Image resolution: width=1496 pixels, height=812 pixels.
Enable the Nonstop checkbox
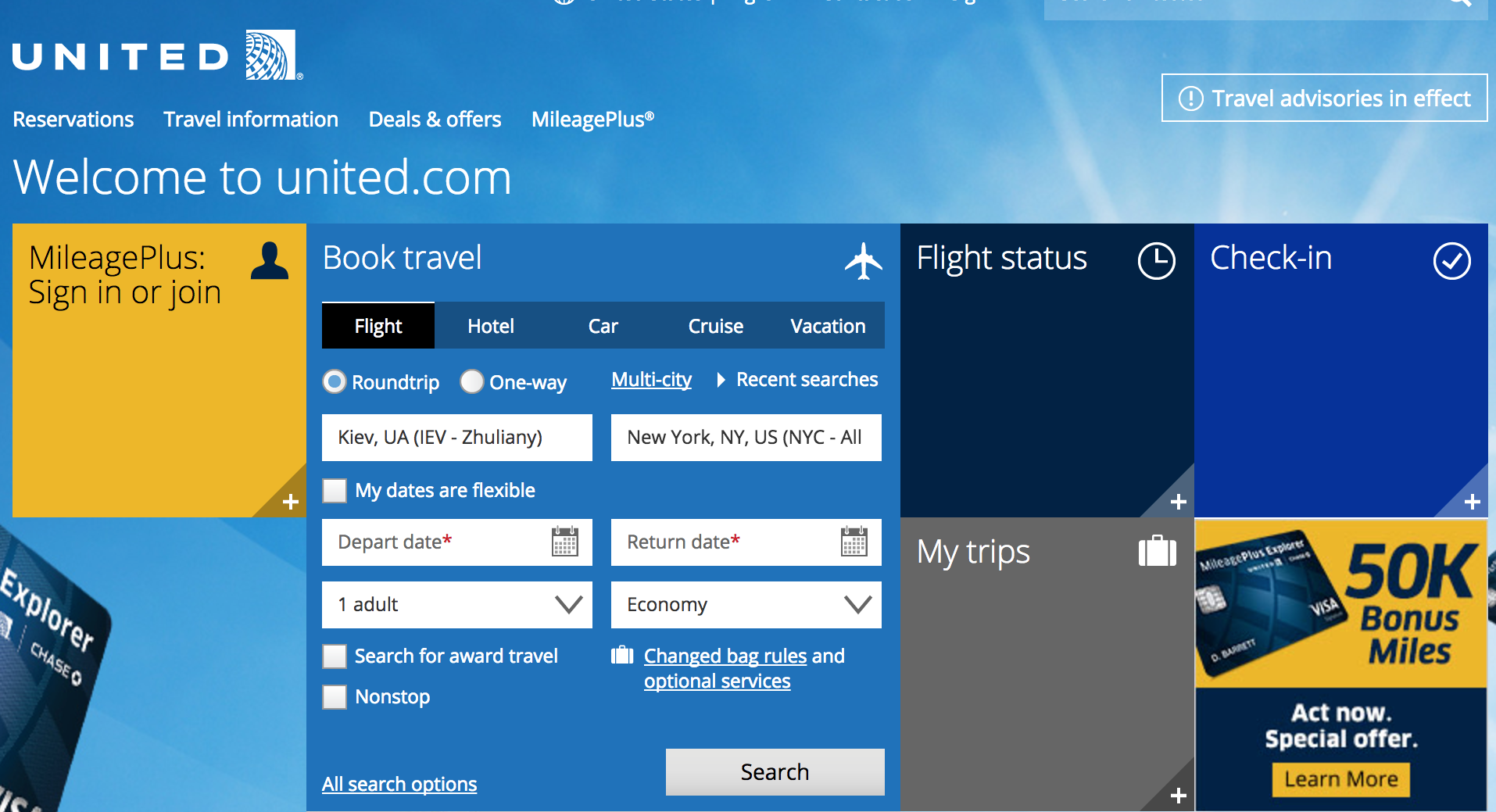335,696
